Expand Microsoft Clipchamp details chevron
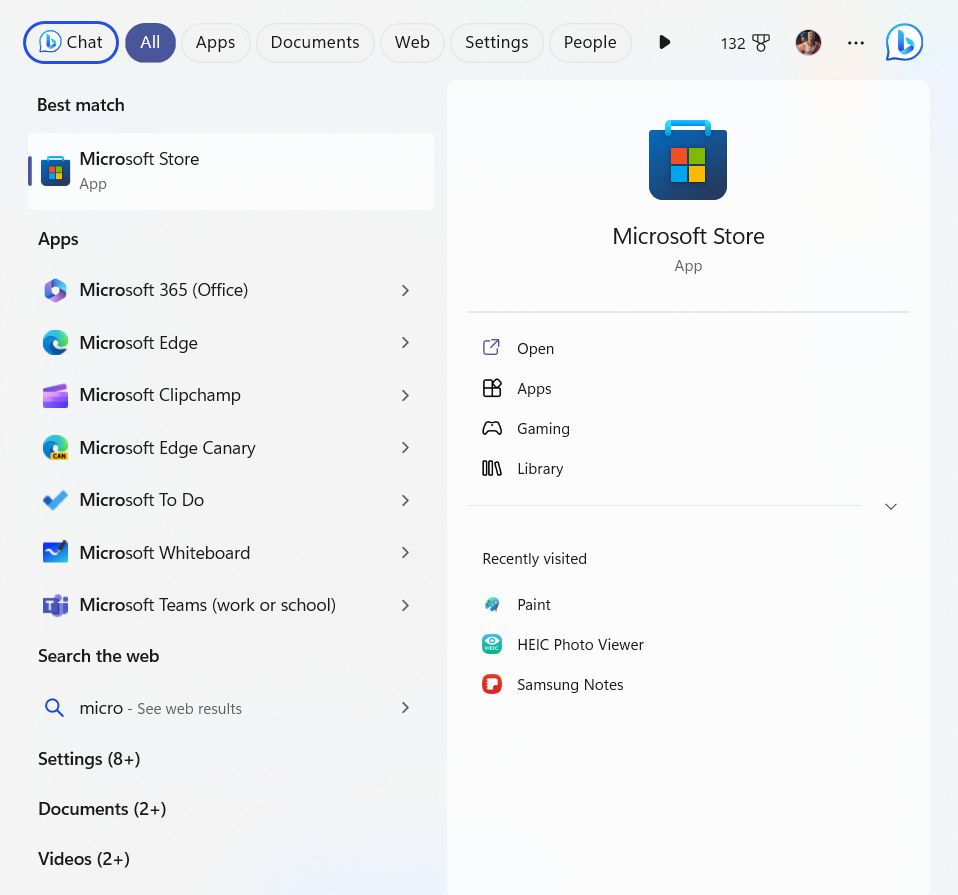This screenshot has width=958, height=895. pos(405,395)
